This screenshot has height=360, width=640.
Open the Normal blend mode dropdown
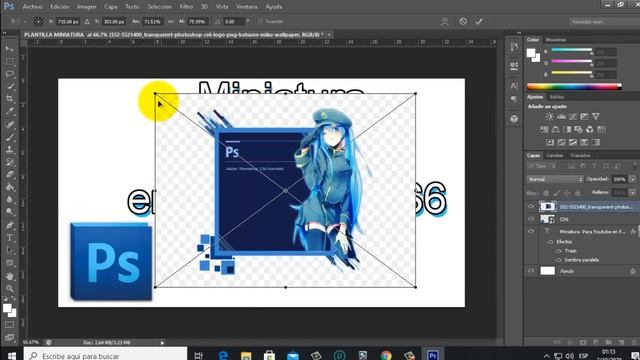click(555, 179)
